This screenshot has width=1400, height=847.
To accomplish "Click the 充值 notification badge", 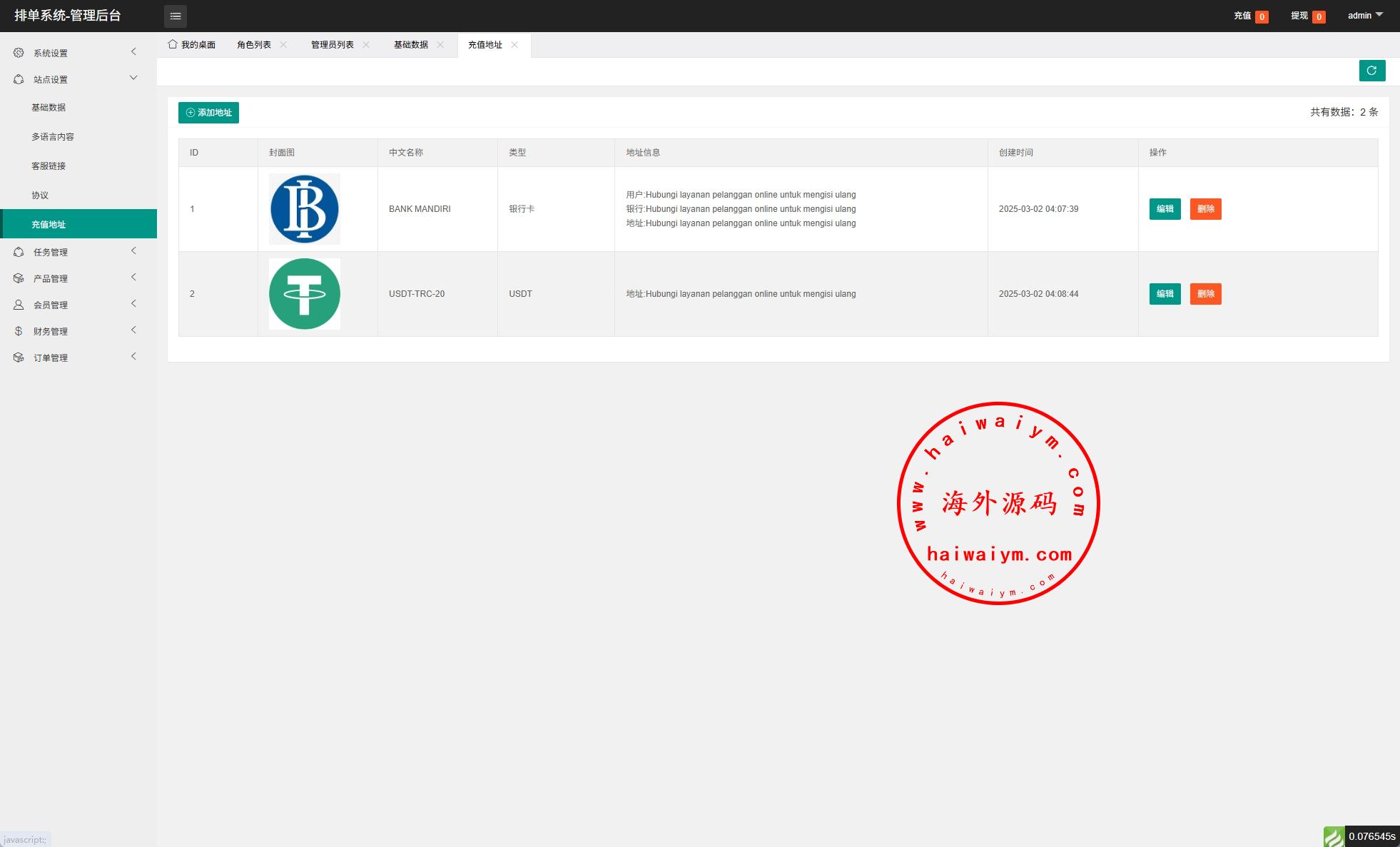I will pyautogui.click(x=1261, y=16).
